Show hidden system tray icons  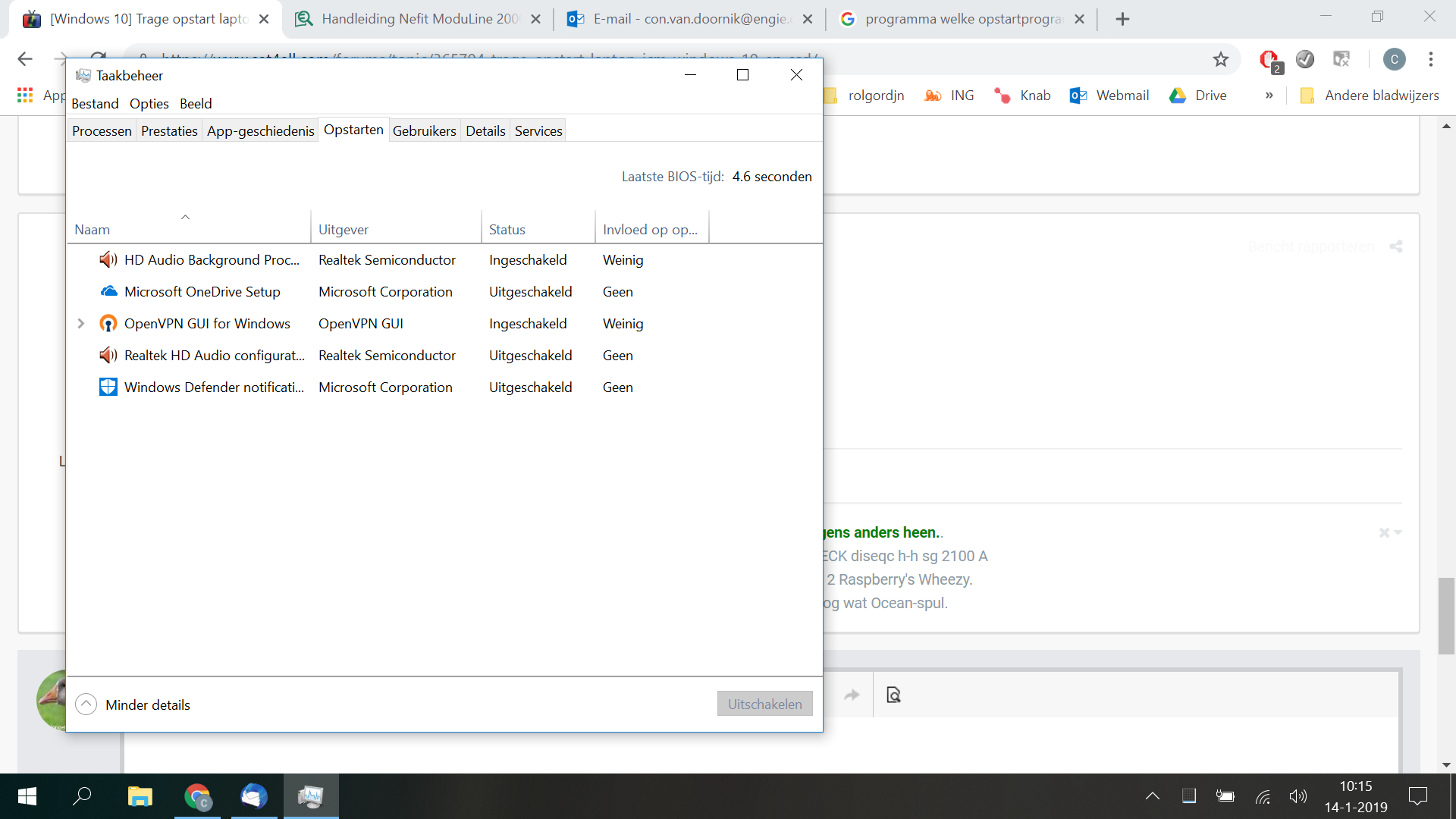[x=1152, y=796]
